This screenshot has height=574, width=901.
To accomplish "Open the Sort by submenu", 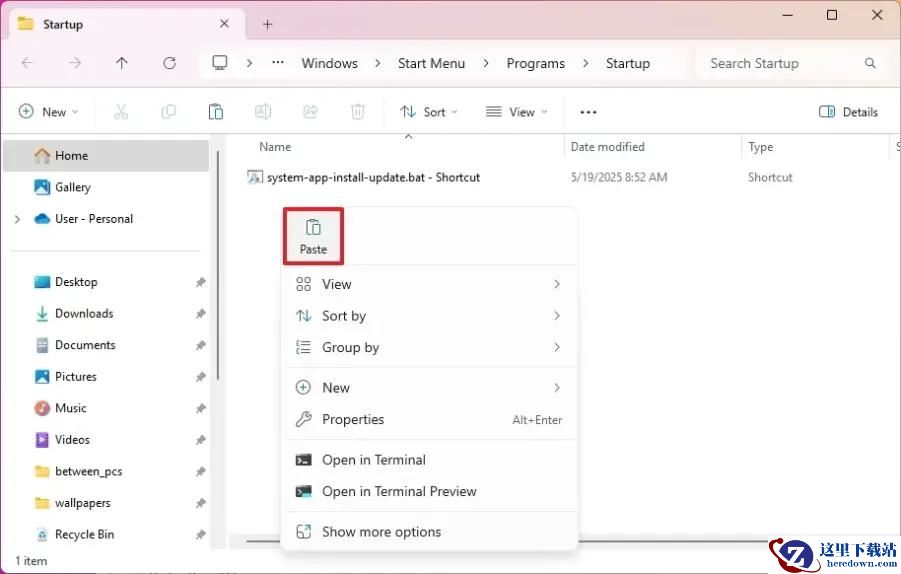I will [429, 315].
